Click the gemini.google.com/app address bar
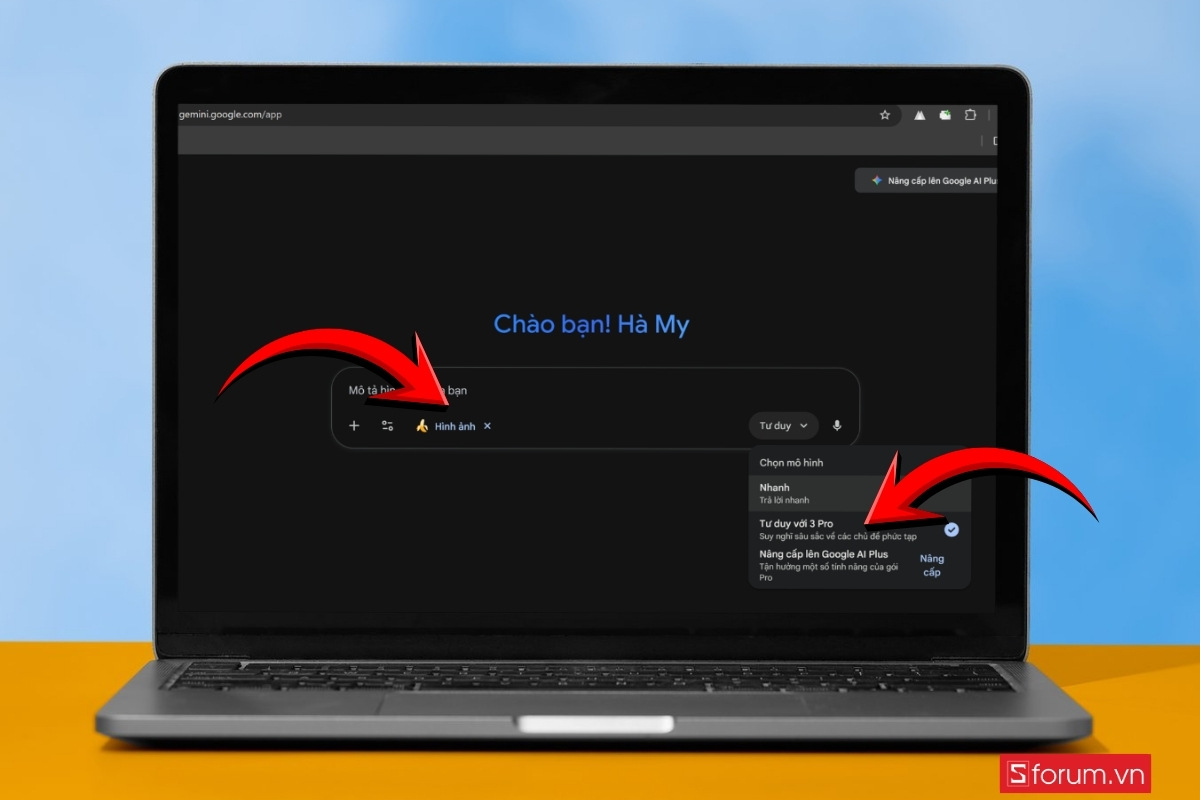The width and height of the screenshot is (1200, 800). click(x=538, y=115)
